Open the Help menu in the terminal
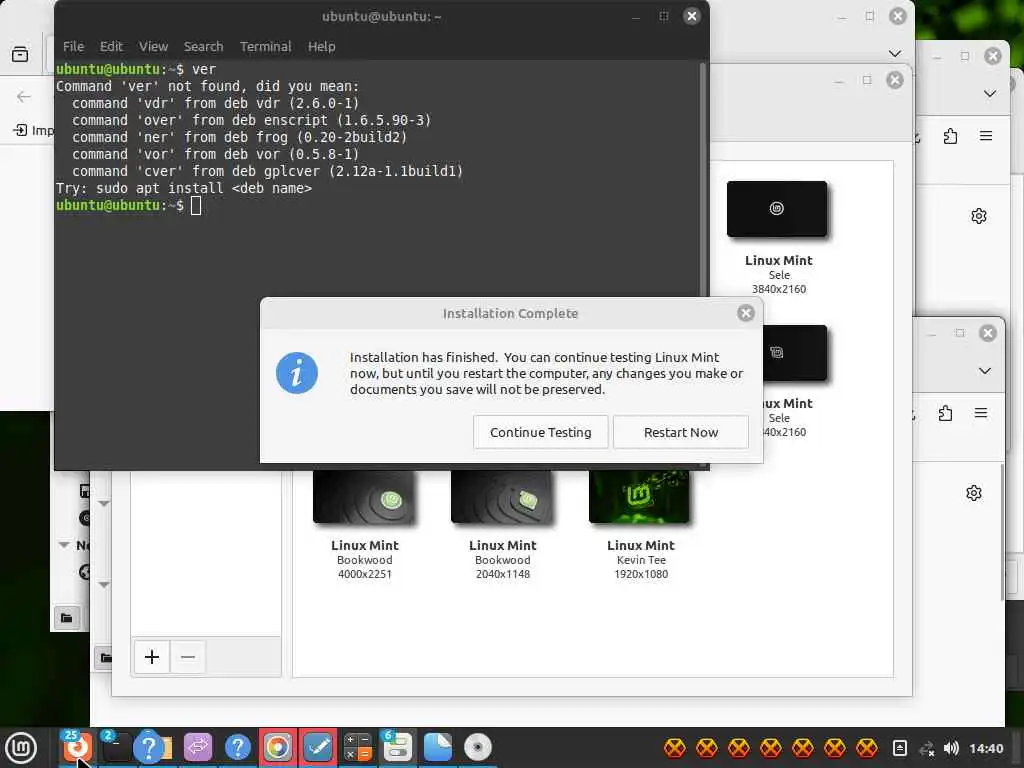Screen dimensions: 1024x768 click(x=321, y=46)
